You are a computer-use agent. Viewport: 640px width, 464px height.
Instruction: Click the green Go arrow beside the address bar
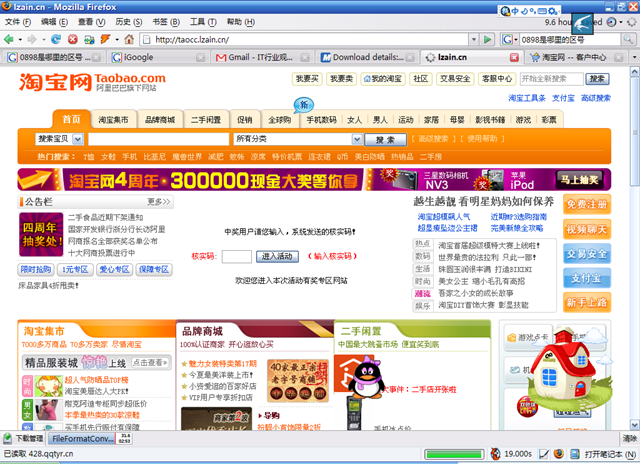[x=487, y=40]
